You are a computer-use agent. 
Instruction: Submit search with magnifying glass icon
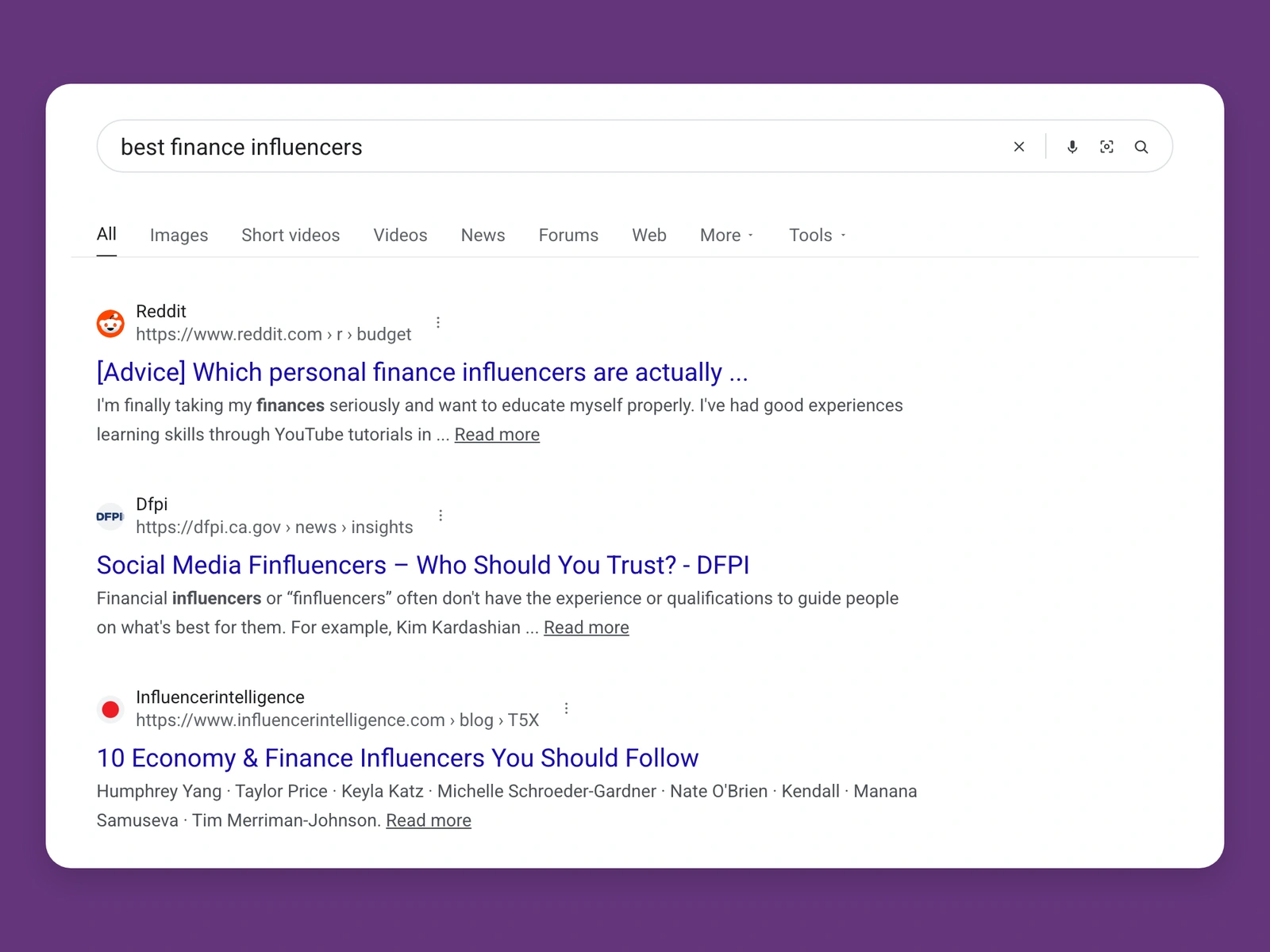1141,147
